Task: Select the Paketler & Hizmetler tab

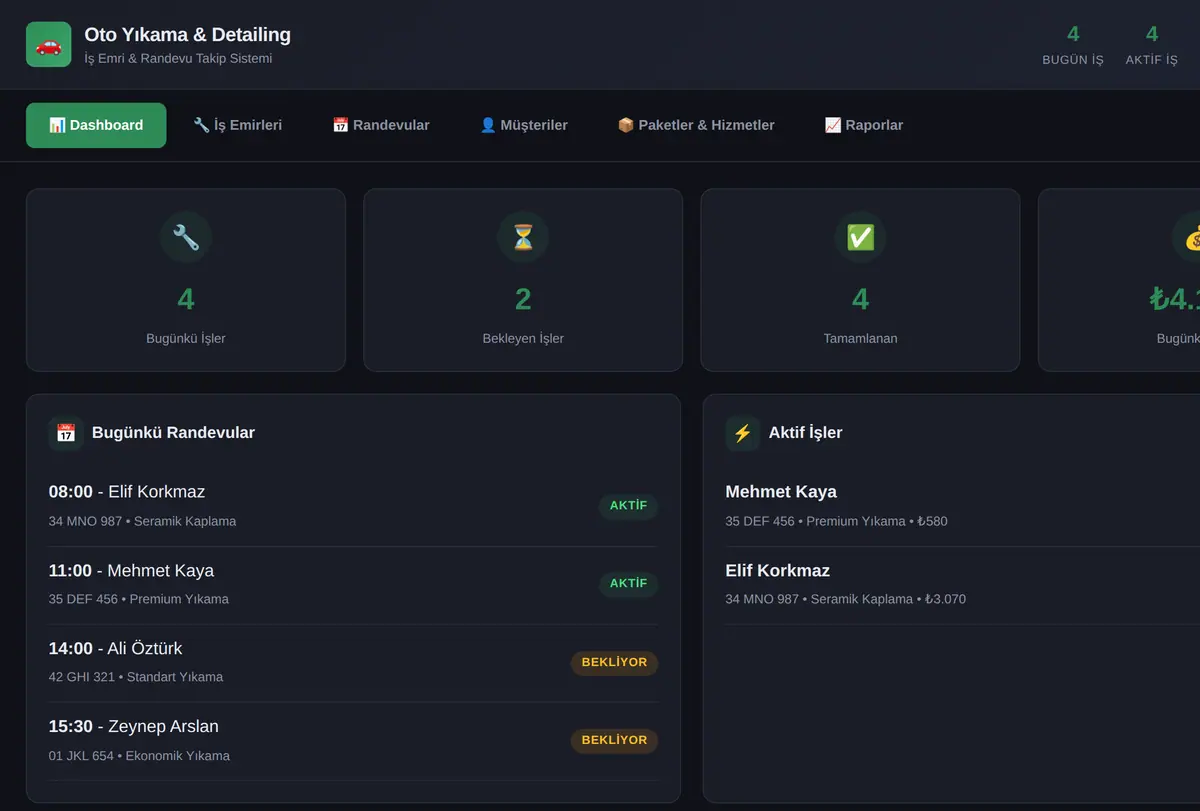Action: [696, 125]
